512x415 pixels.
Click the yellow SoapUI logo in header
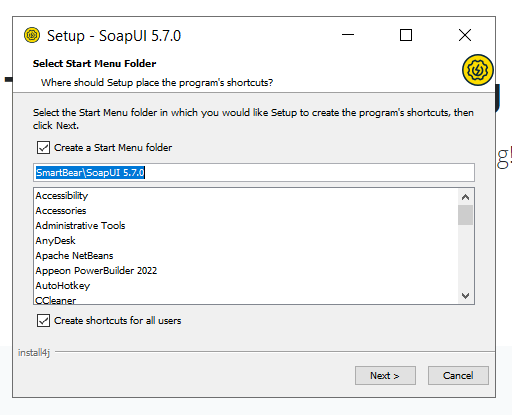click(477, 70)
